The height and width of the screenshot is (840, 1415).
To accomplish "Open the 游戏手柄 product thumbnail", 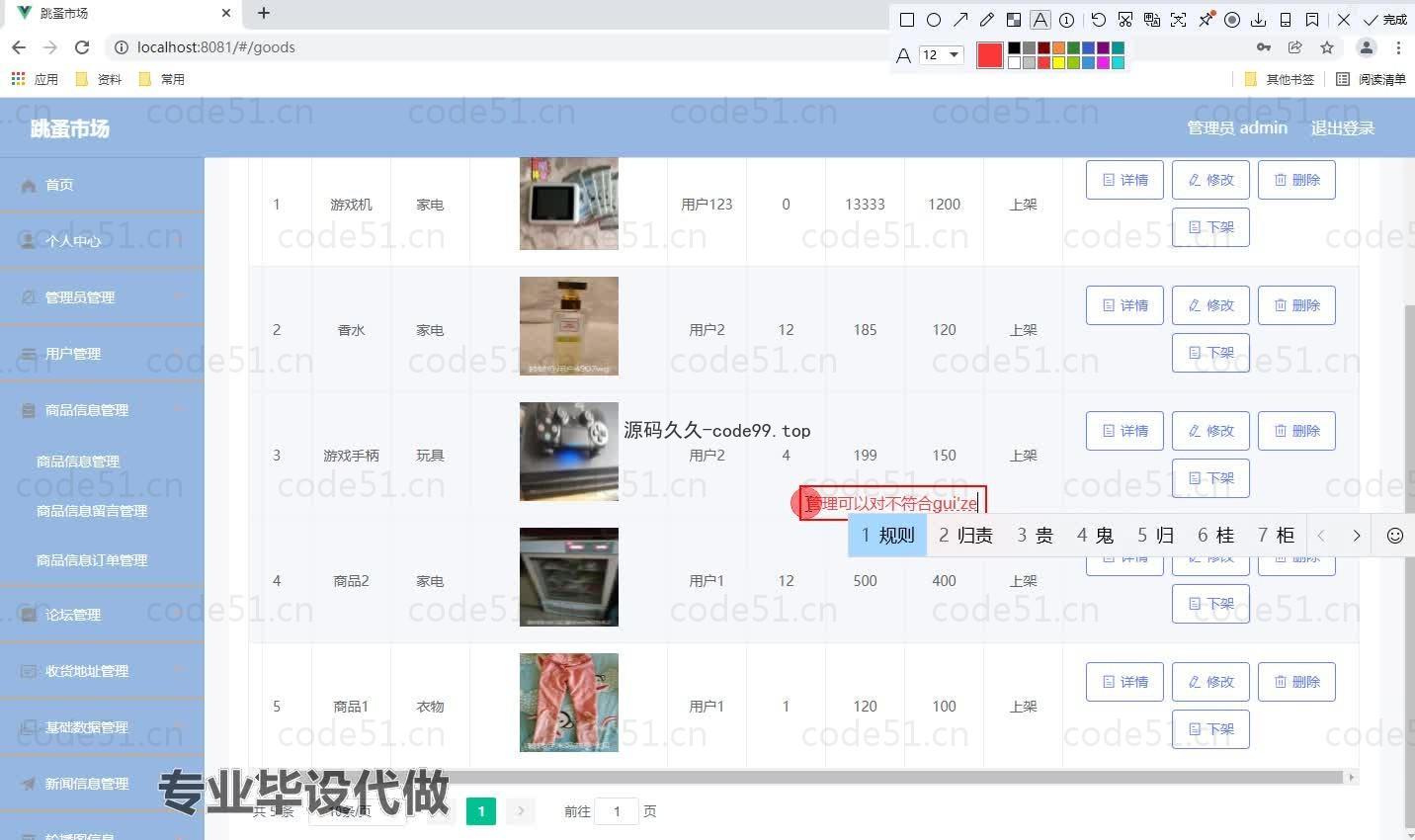I will point(569,452).
